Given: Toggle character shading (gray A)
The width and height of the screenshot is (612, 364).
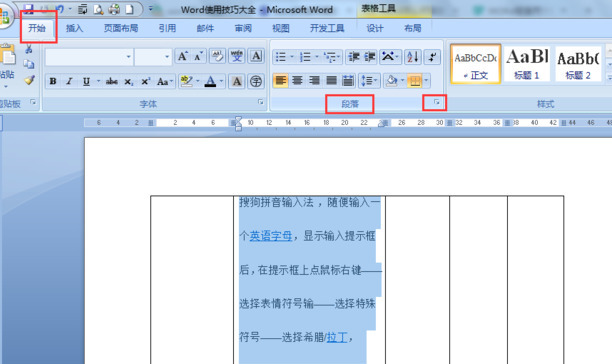Looking at the screenshot, I should tap(237, 81).
